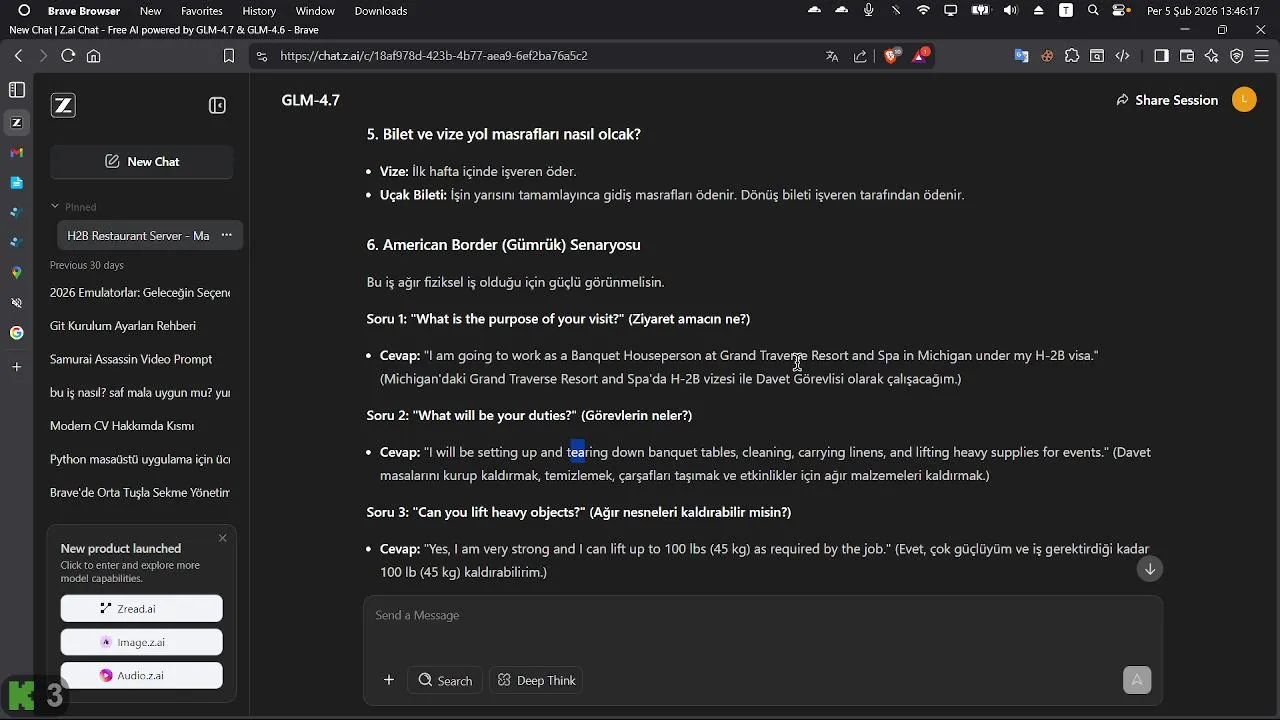The width and height of the screenshot is (1280, 720).
Task: Click Share Session
Action: 1167,100
